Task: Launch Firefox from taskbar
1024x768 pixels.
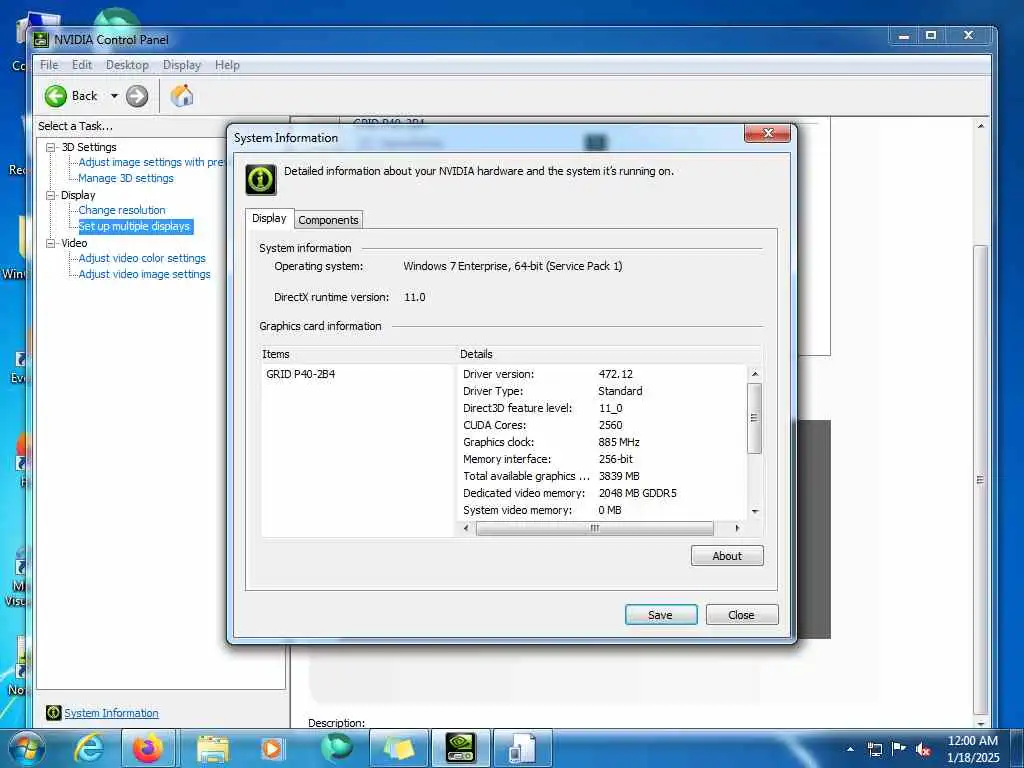Action: [148, 748]
